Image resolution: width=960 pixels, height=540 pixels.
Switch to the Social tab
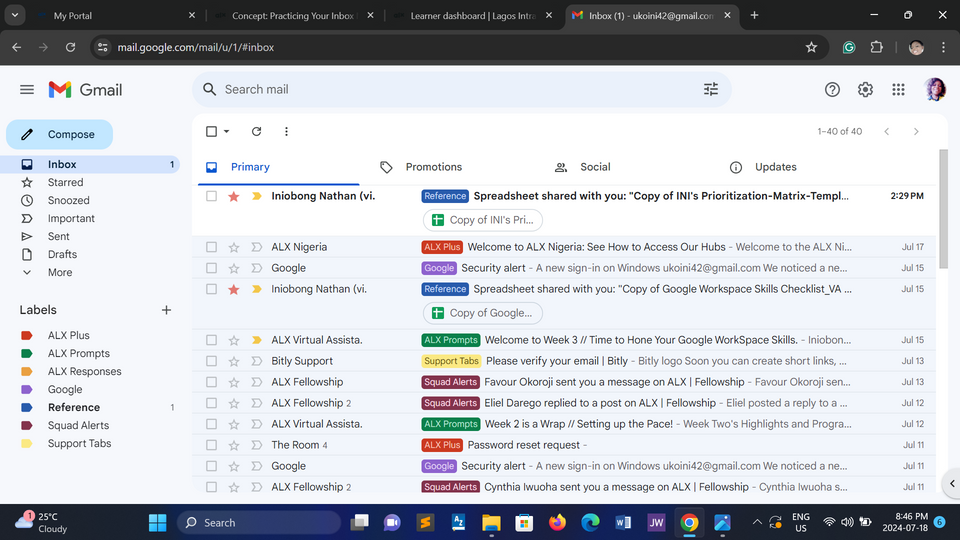[x=595, y=167]
